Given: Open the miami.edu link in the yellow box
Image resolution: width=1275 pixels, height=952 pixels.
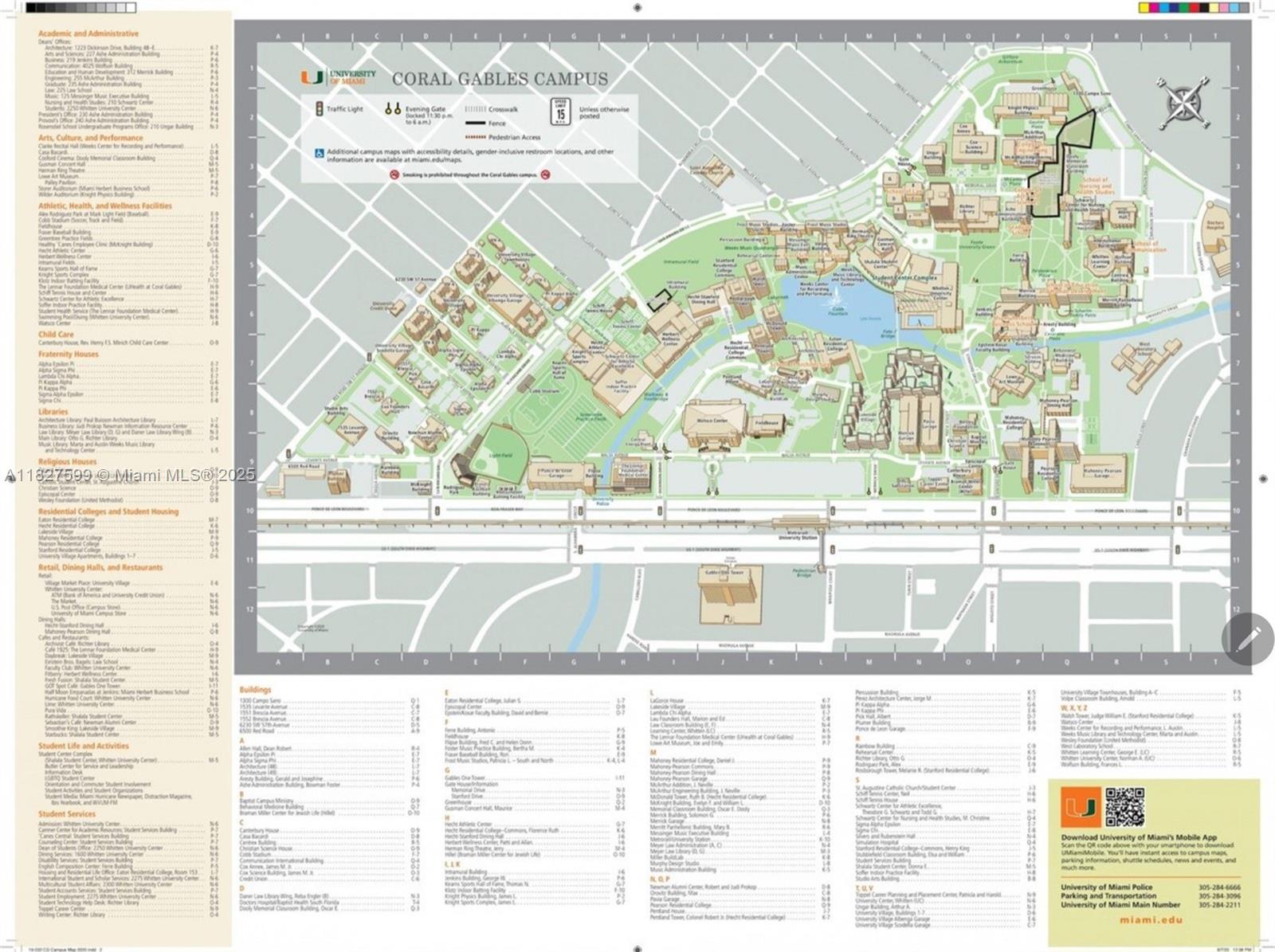Looking at the screenshot, I should coord(1151,919).
